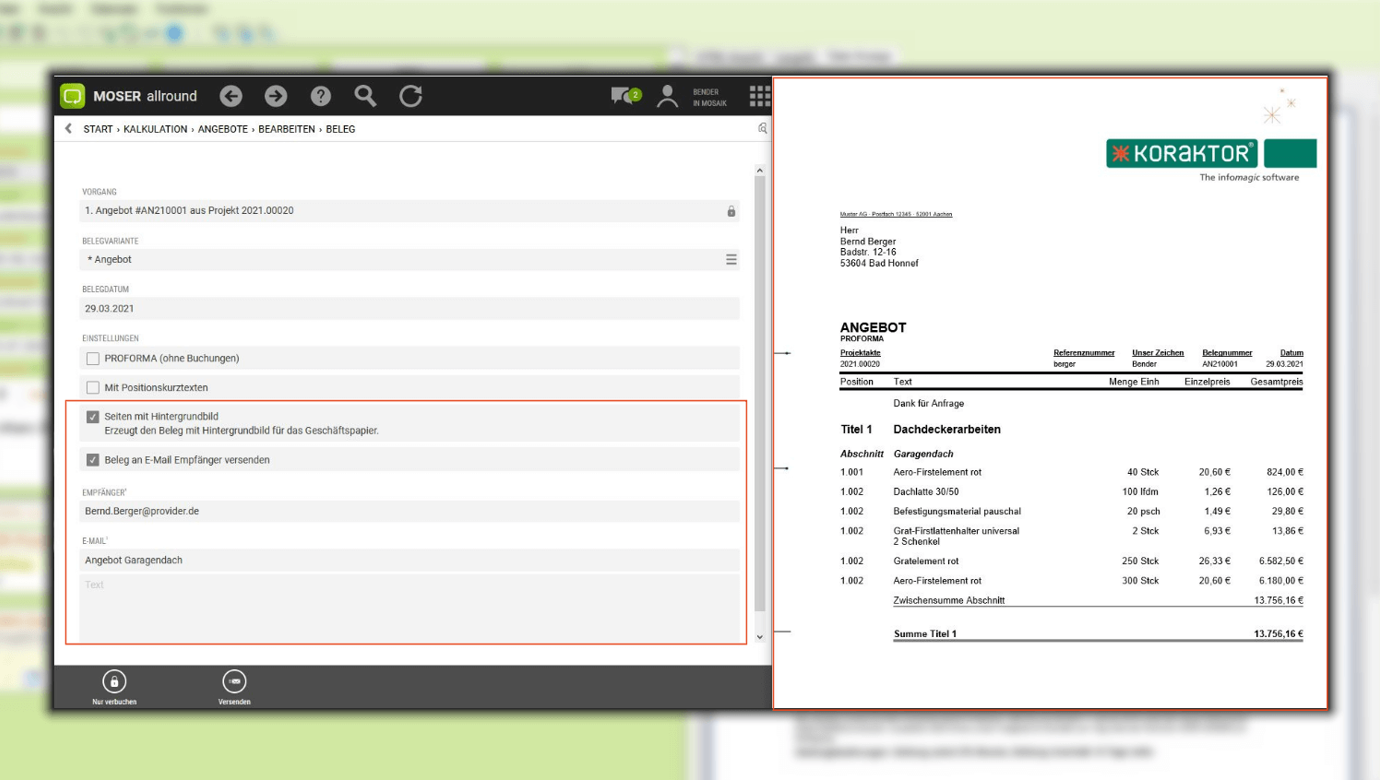Open help via the question mark icon

[x=321, y=96]
